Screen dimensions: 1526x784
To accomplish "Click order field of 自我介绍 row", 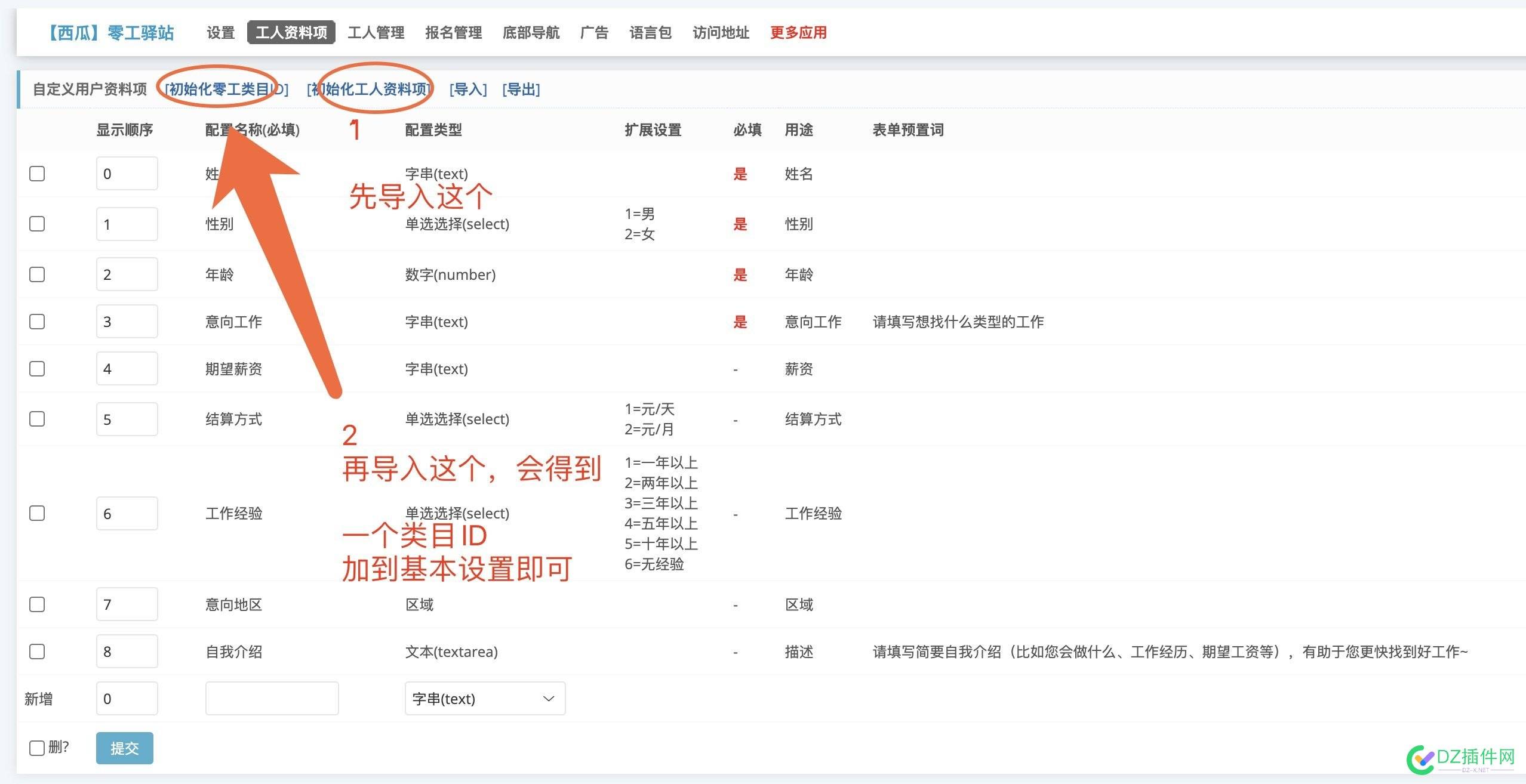I will [x=127, y=652].
